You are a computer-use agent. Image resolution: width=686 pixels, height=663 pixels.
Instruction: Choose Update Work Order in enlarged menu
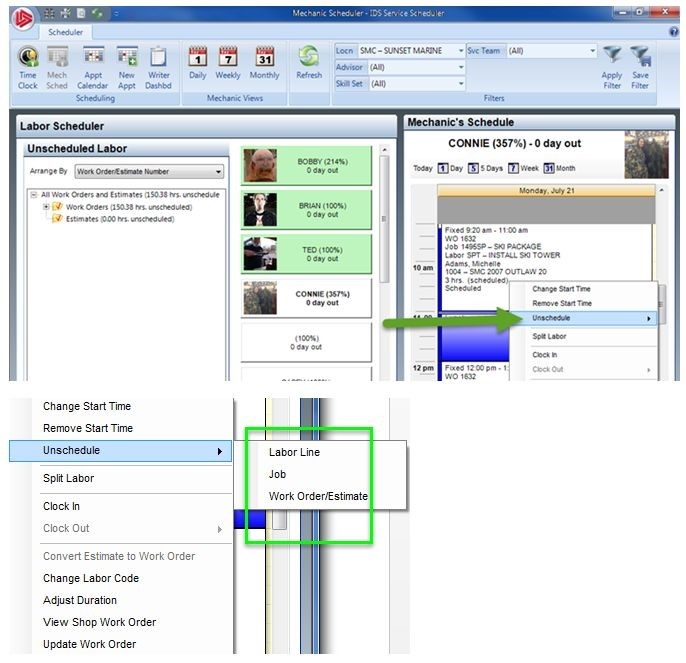tap(90, 644)
